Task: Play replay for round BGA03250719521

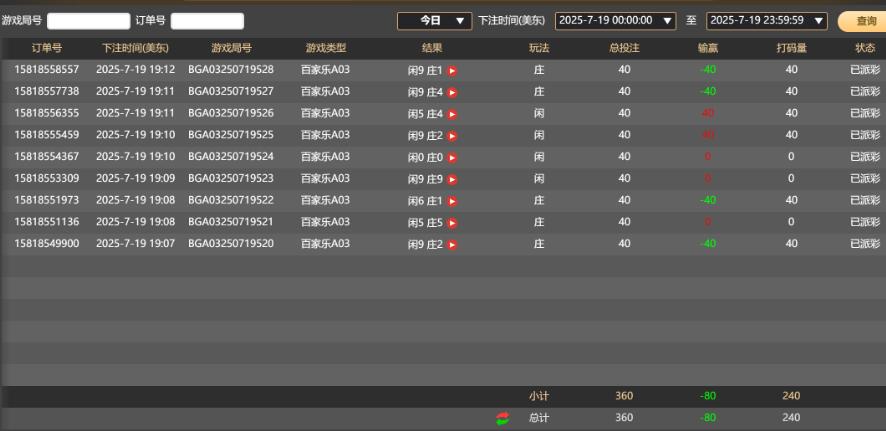Action: coord(452,223)
